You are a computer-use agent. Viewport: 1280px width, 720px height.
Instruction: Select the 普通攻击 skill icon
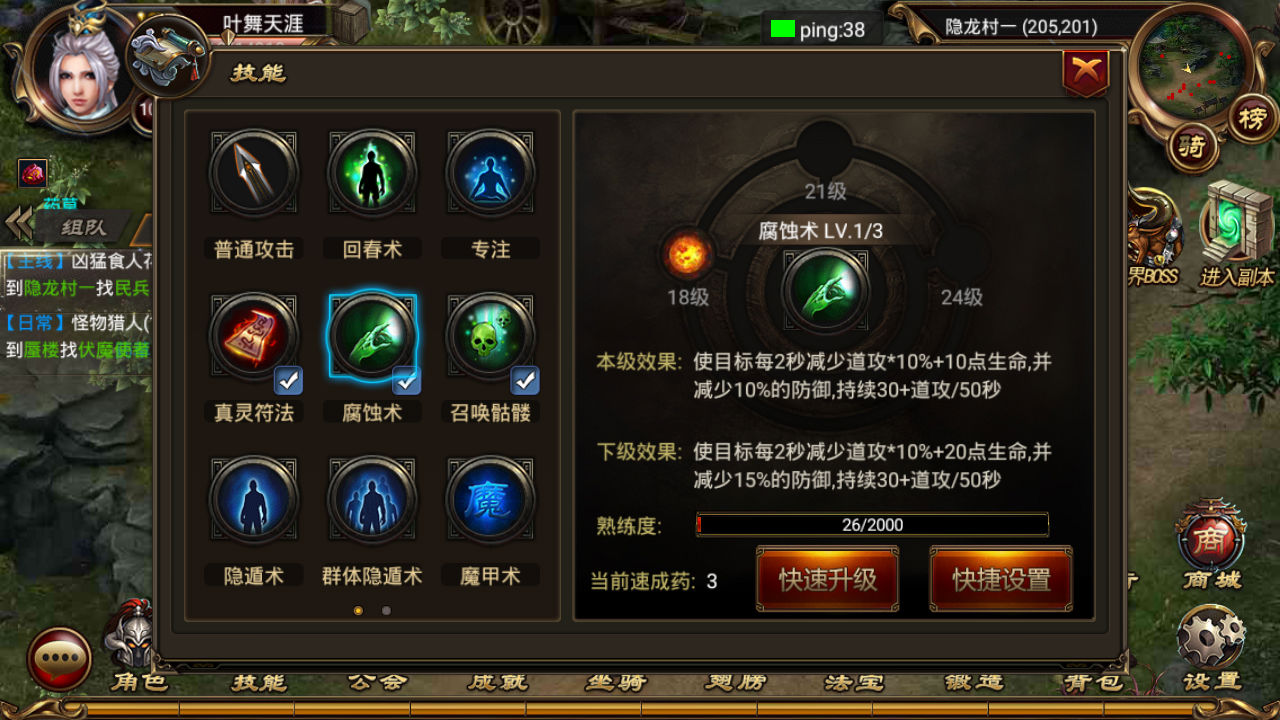point(253,172)
